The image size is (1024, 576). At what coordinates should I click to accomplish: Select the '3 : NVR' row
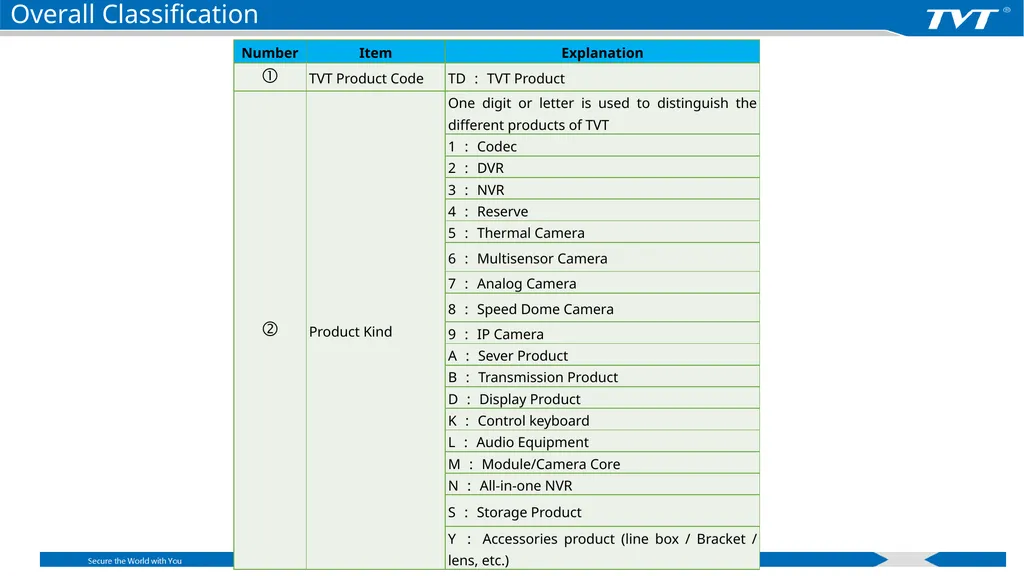pos(602,189)
